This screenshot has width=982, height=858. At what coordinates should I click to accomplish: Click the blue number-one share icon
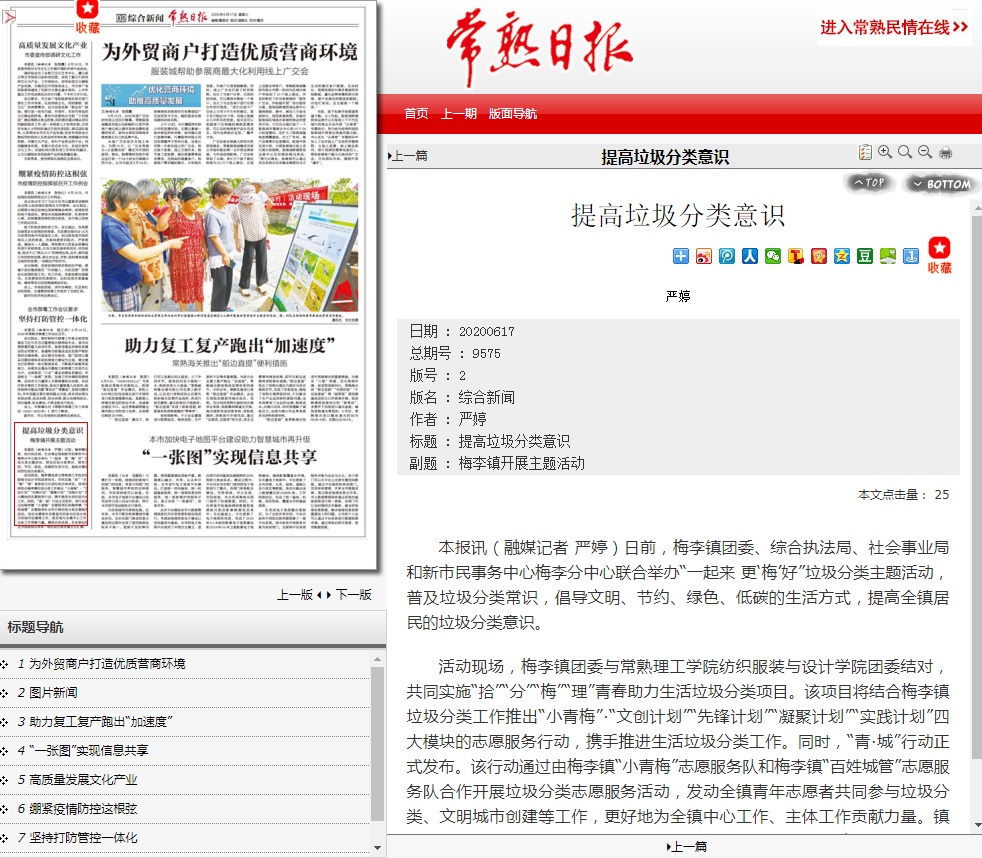[x=911, y=256]
